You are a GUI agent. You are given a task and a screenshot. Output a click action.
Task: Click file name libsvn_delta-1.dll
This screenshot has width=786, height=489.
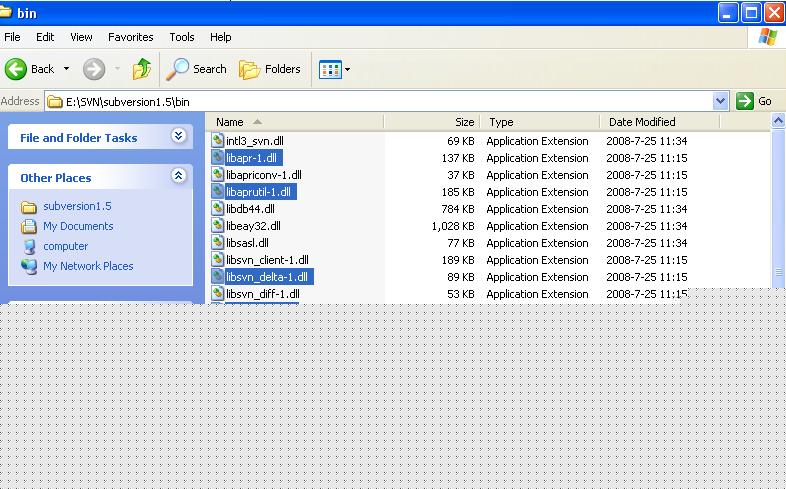pyautogui.click(x=267, y=278)
